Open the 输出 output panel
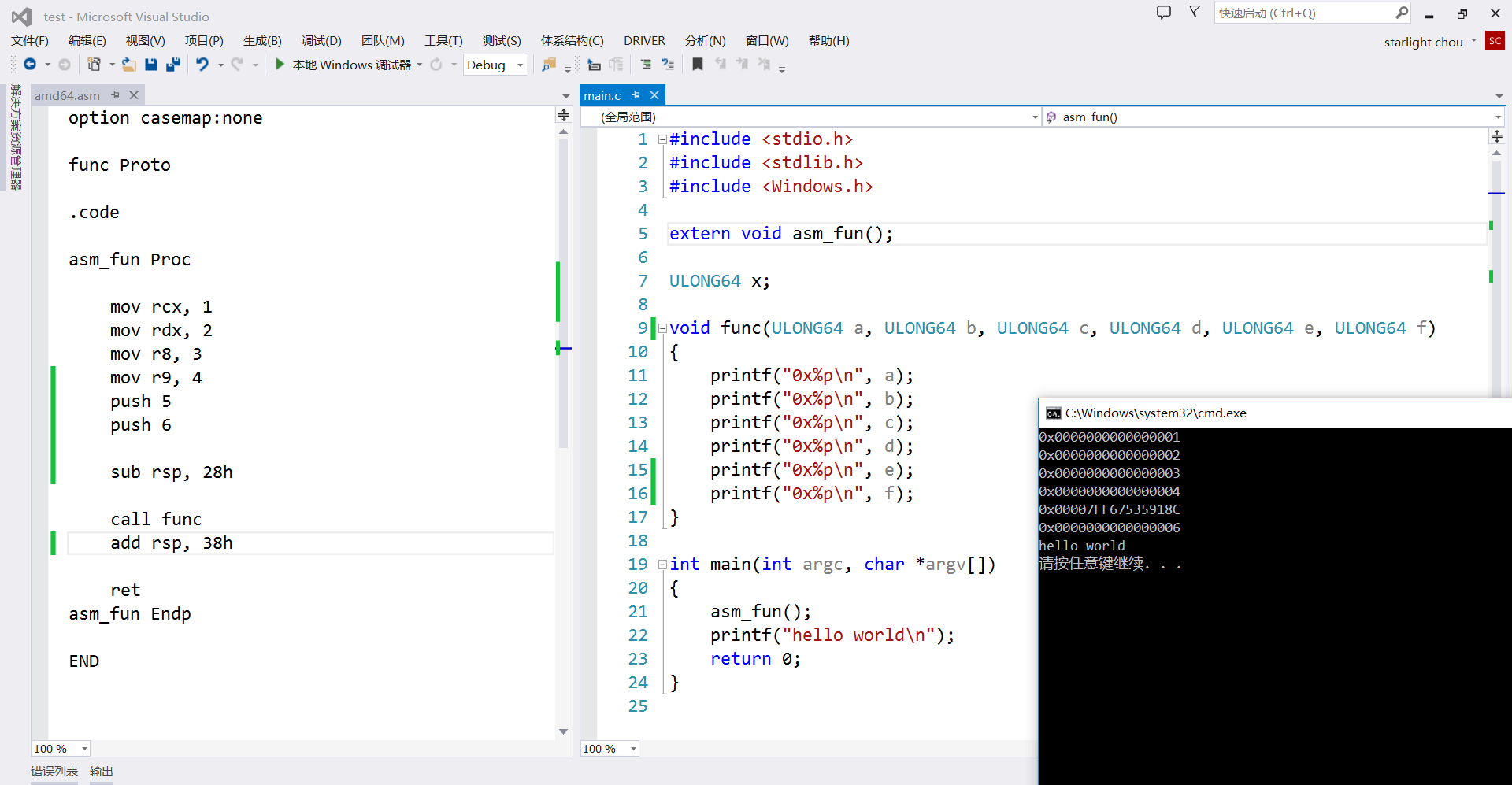The height and width of the screenshot is (785, 1512). 102,772
